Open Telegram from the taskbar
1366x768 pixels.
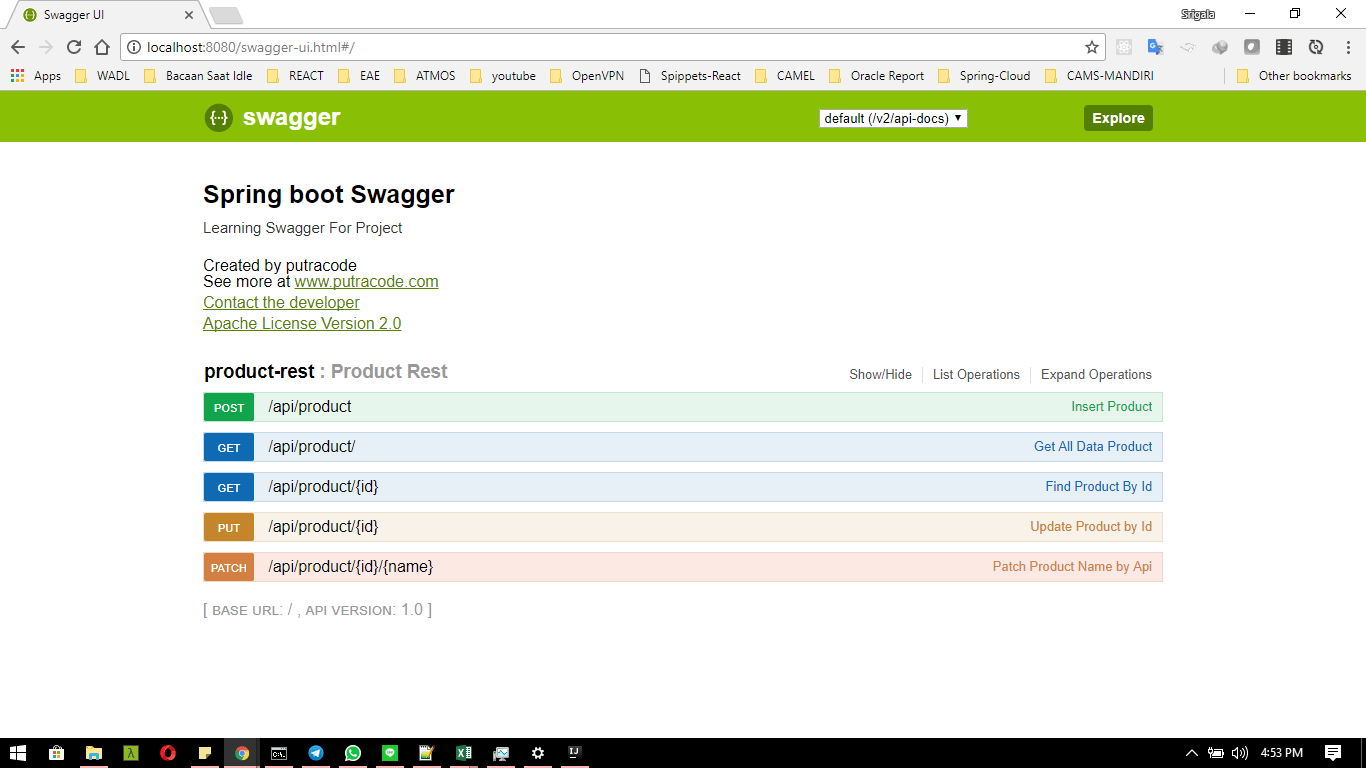coord(316,753)
